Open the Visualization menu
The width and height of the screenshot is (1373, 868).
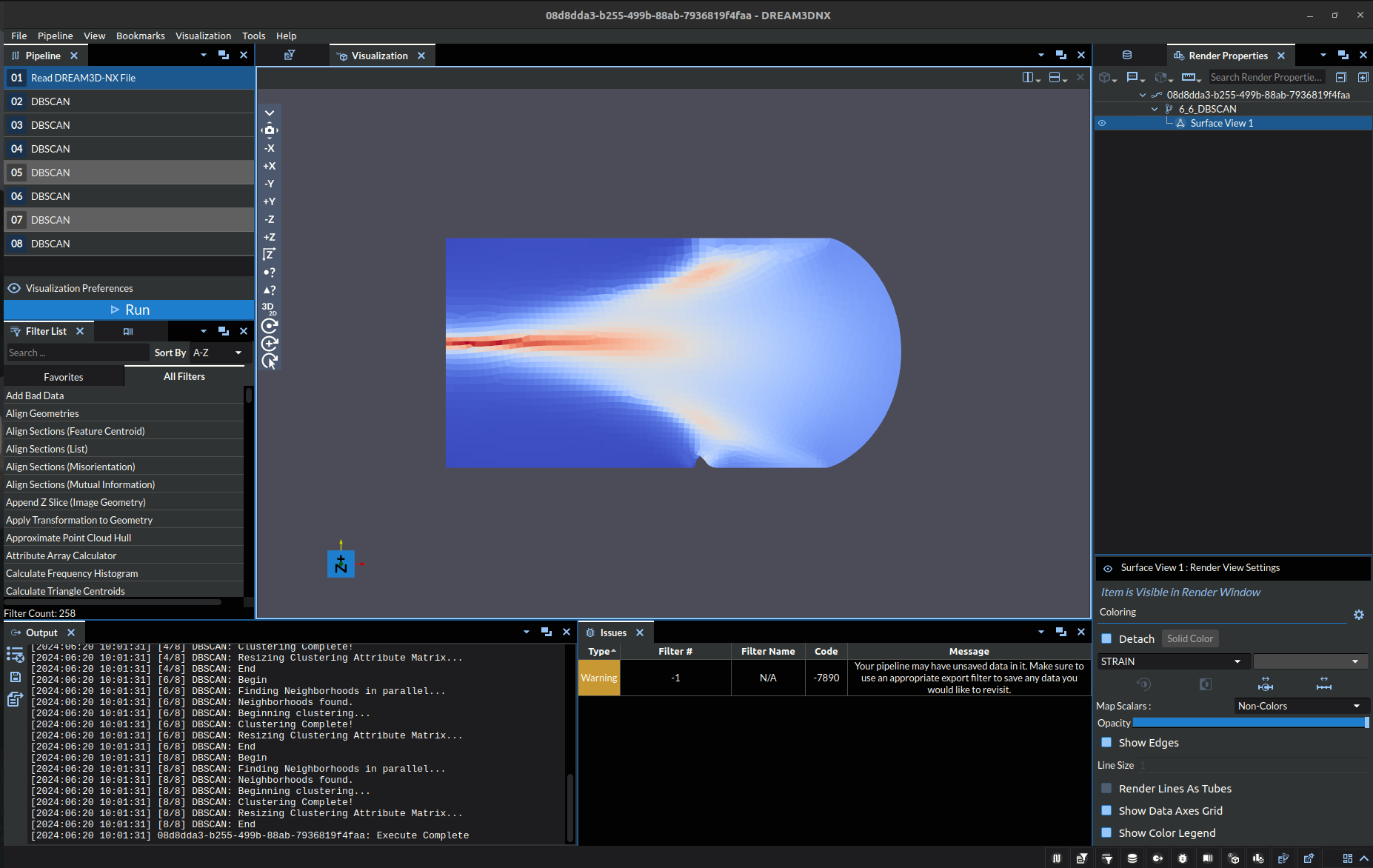[204, 36]
